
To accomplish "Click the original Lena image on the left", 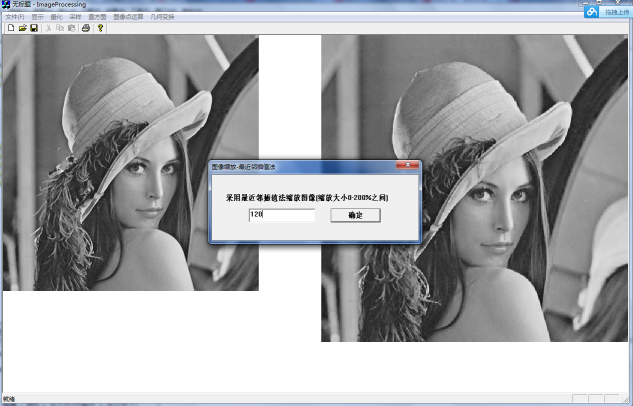I will pyautogui.click(x=130, y=163).
